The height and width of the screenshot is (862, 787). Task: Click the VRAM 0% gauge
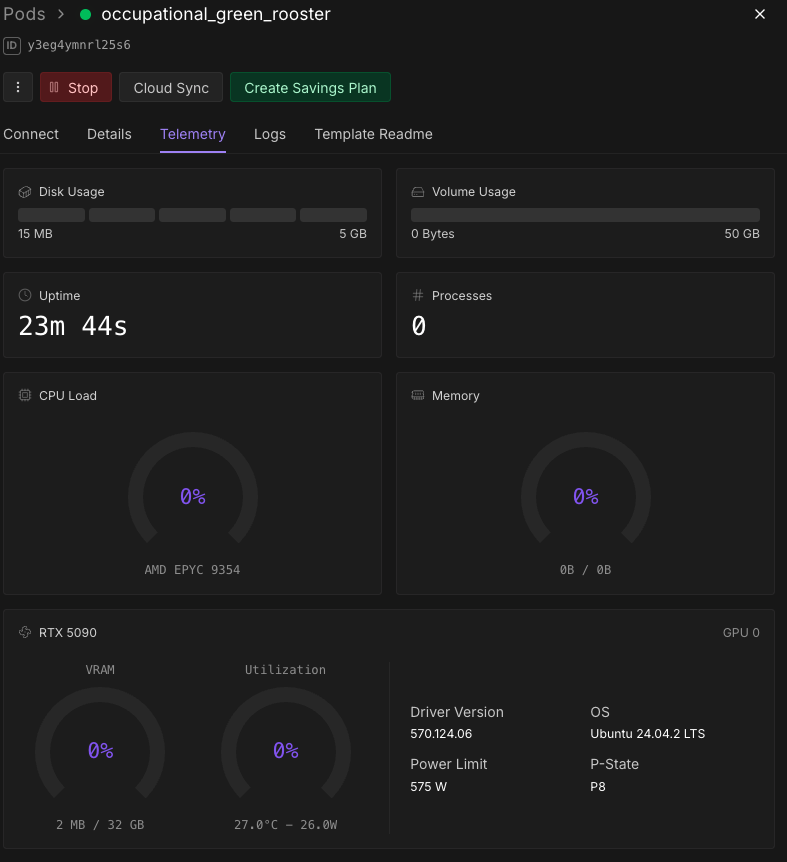point(100,743)
